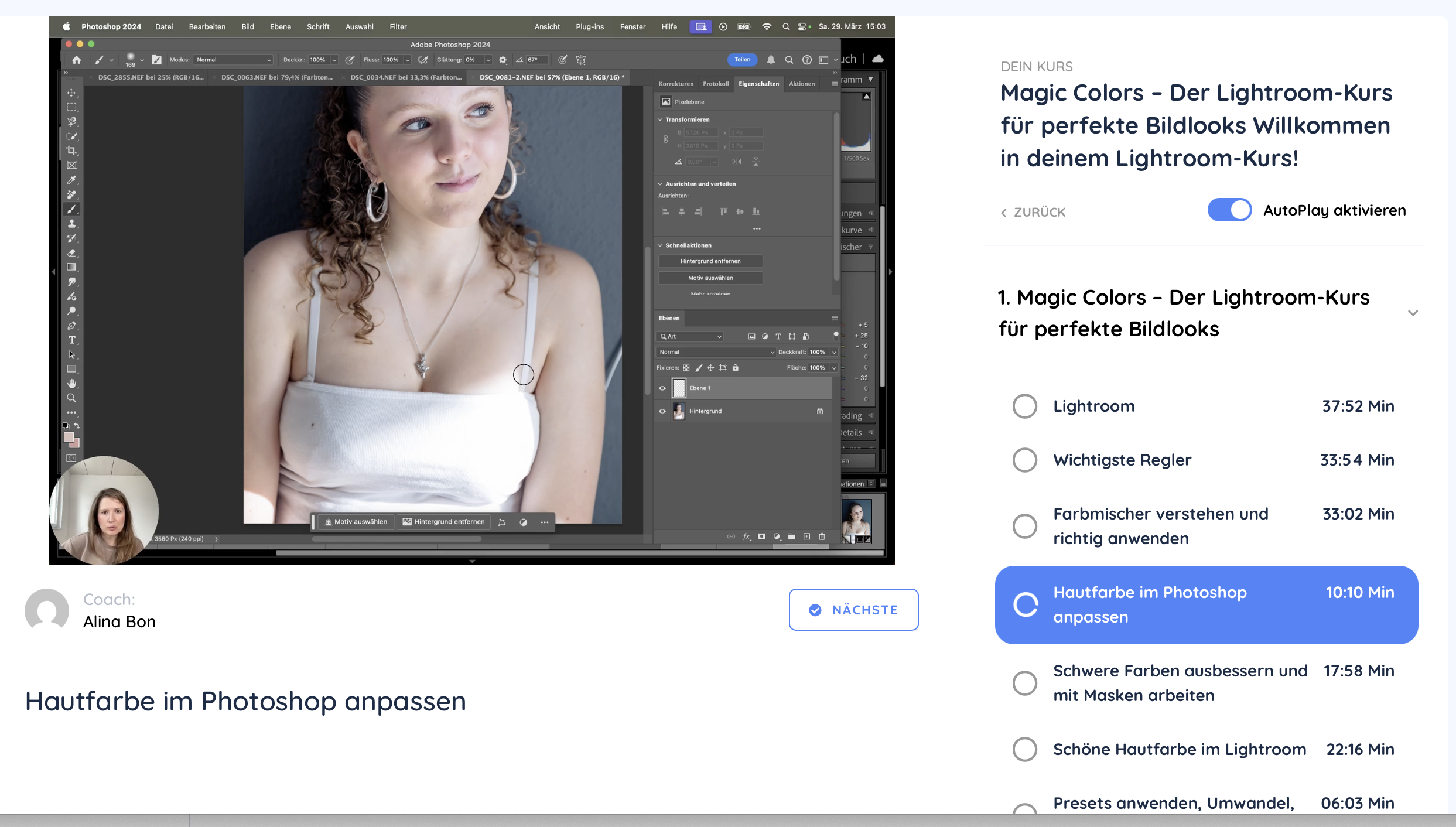Select the Hand tool
The height and width of the screenshot is (827, 1456).
click(x=71, y=384)
